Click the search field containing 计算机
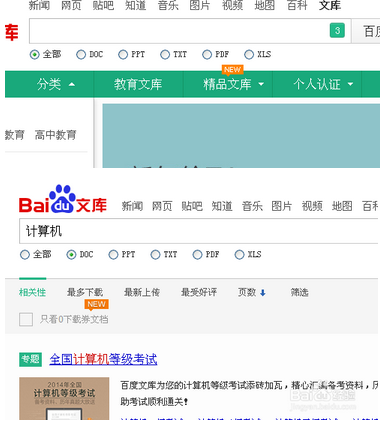380x428 pixels. (x=199, y=231)
